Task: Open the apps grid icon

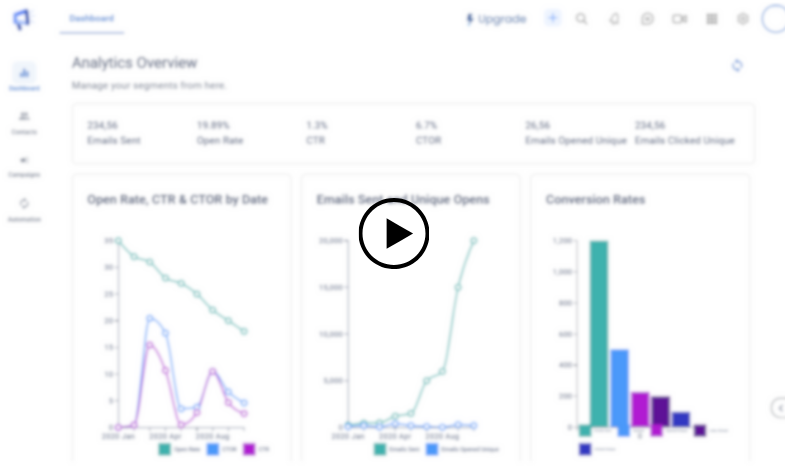Action: [x=711, y=19]
